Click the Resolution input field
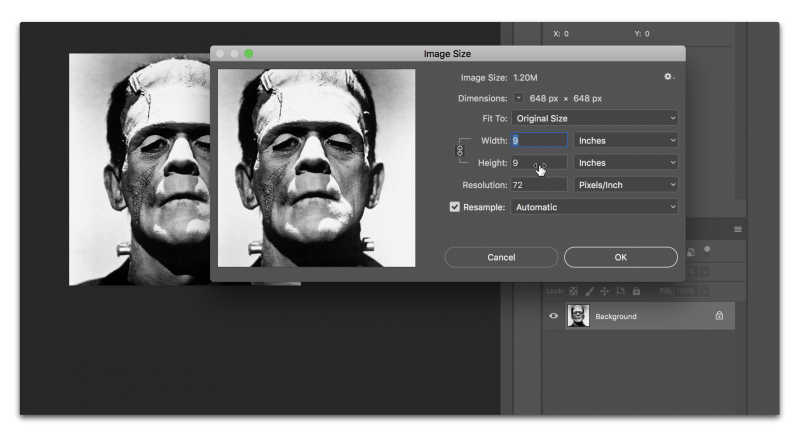The height and width of the screenshot is (437, 800). (x=539, y=185)
